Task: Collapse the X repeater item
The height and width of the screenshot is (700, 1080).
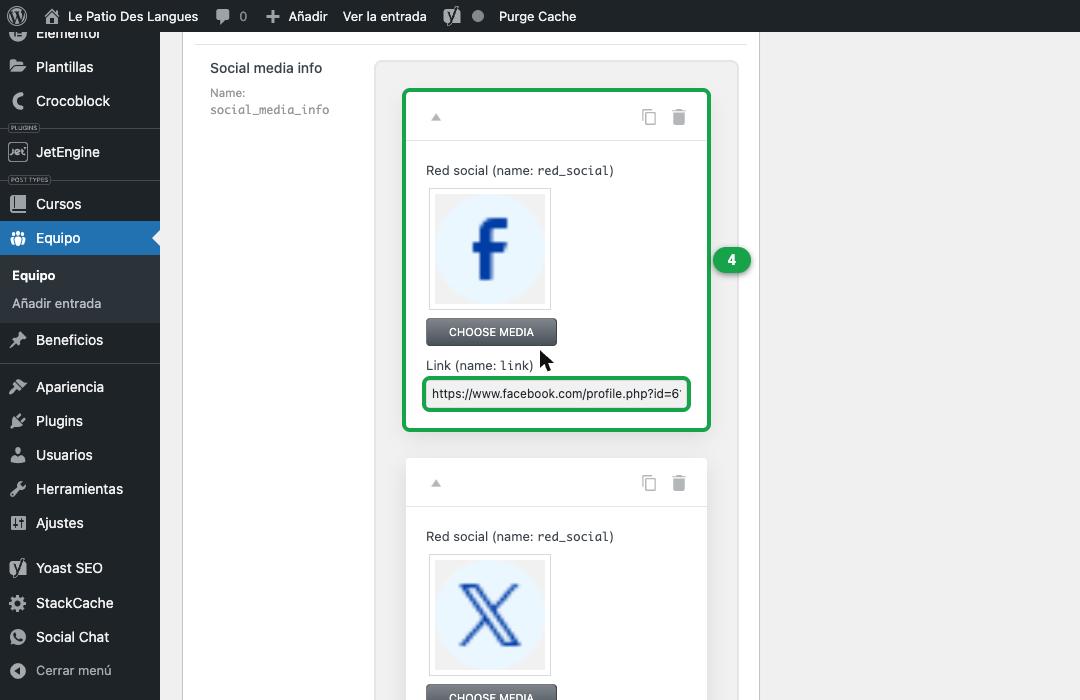Action: (436, 483)
